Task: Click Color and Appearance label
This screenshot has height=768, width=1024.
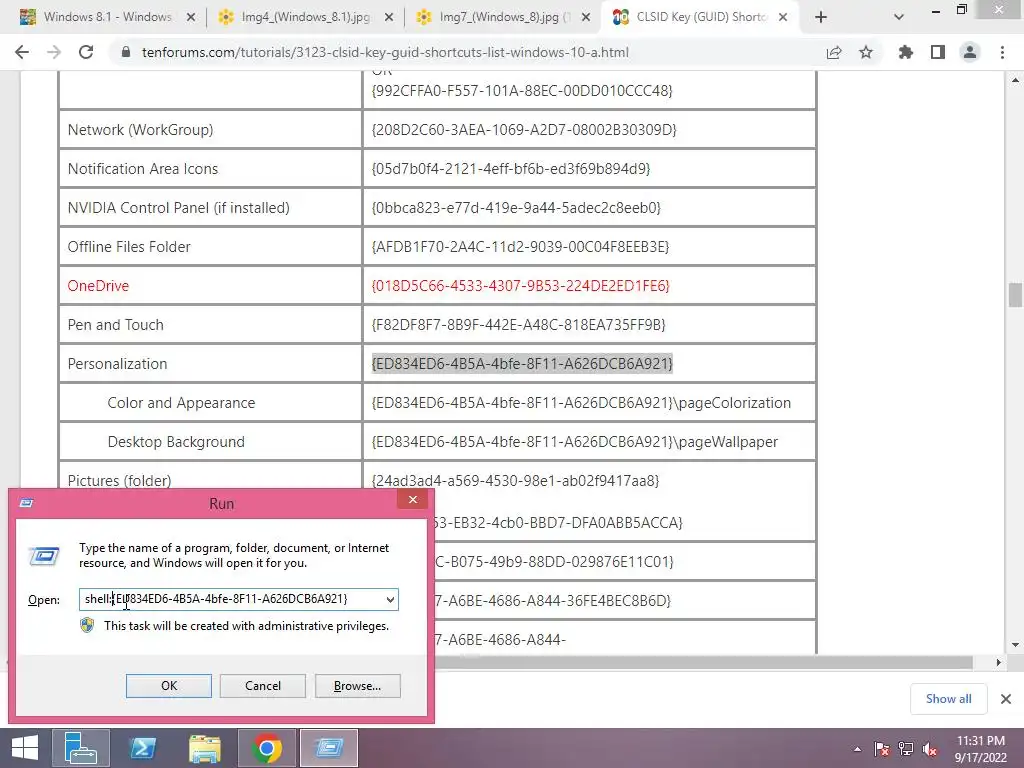Action: 181,403
